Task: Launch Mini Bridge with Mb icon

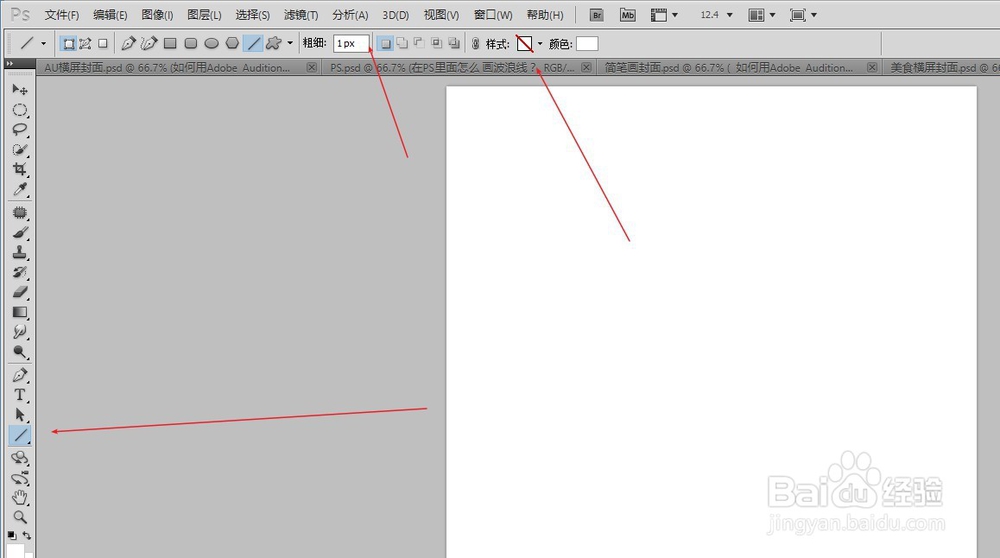Action: [x=628, y=15]
